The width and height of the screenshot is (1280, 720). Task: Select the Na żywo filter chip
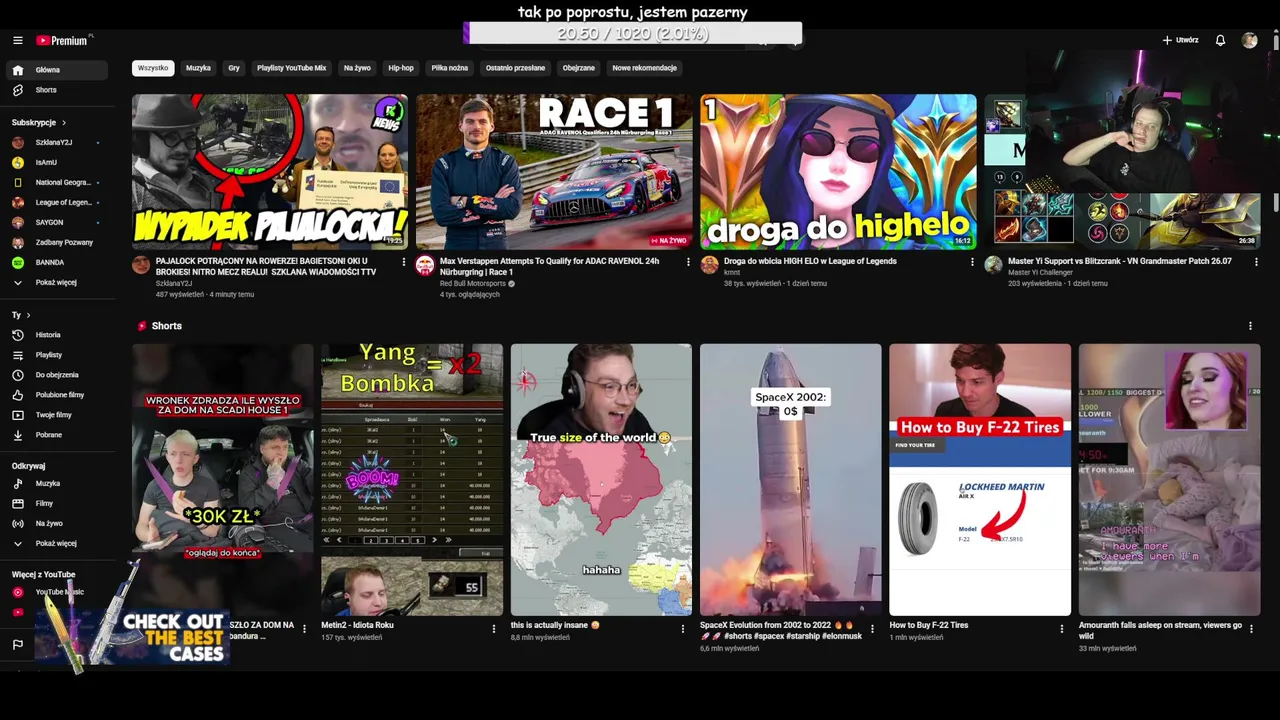coord(357,68)
